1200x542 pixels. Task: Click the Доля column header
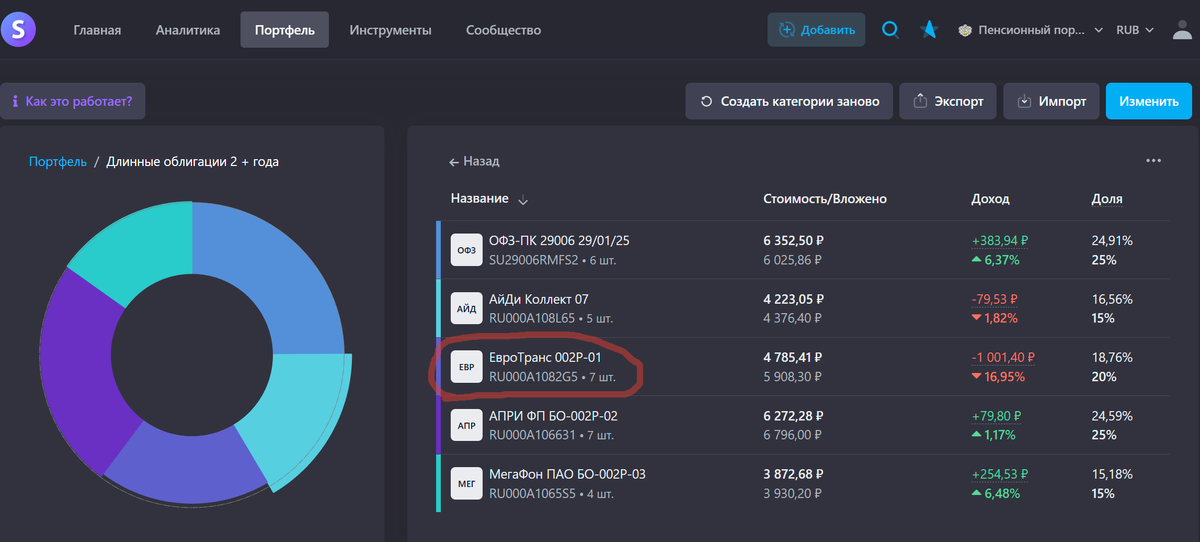click(x=1107, y=199)
